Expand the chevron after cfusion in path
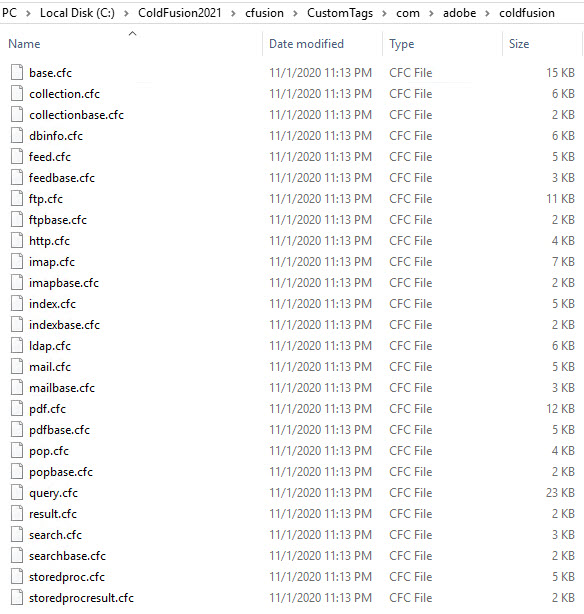584x614 pixels. tap(295, 13)
